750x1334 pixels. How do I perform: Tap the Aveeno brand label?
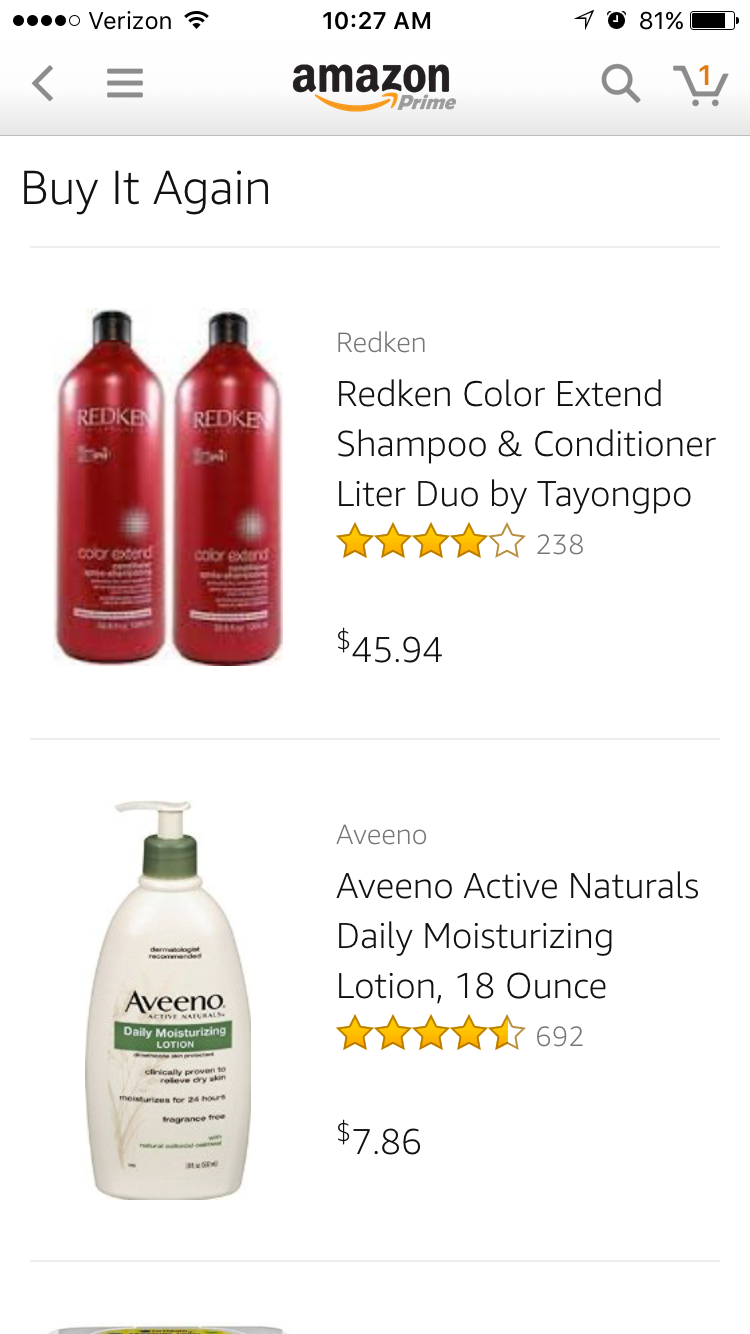pos(382,835)
